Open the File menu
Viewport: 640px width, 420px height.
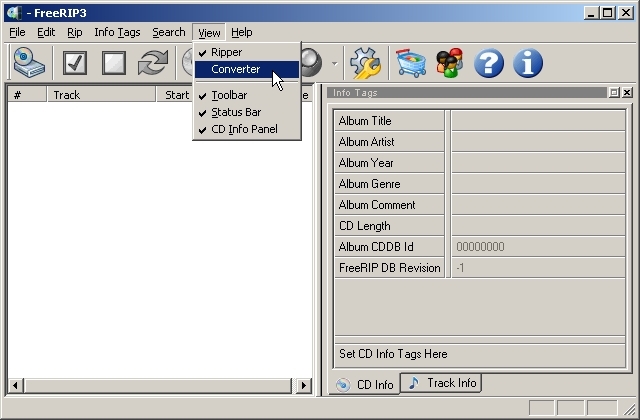(17, 32)
